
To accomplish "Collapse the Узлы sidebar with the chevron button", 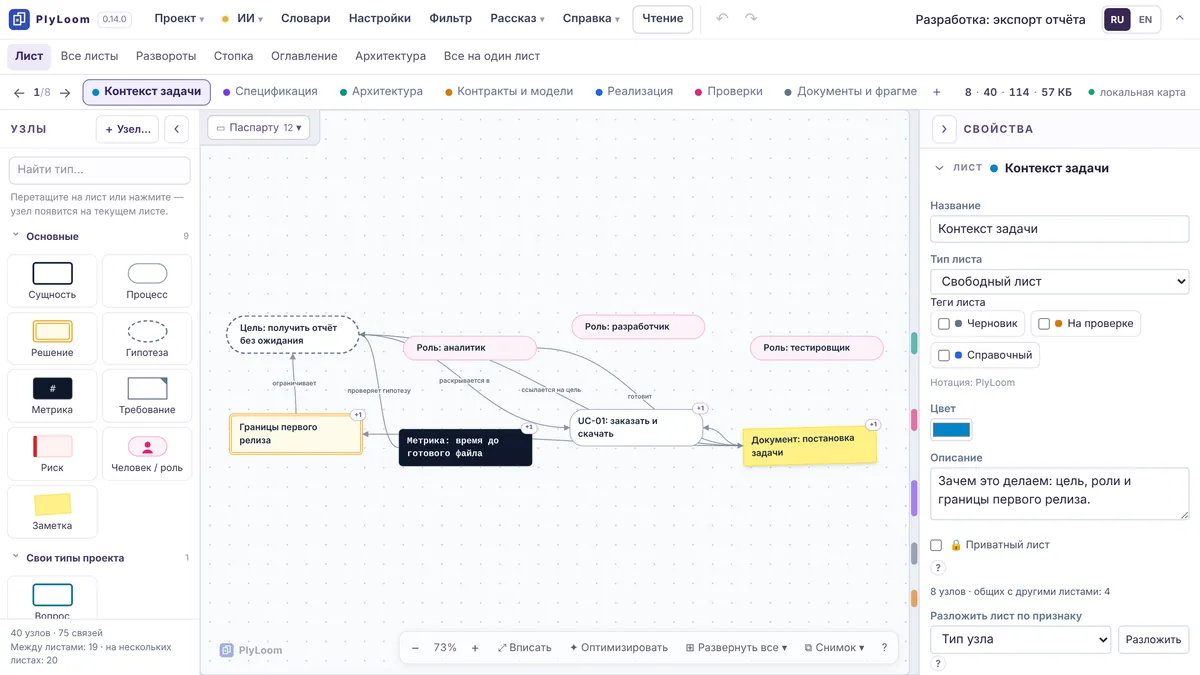I will 176,129.
